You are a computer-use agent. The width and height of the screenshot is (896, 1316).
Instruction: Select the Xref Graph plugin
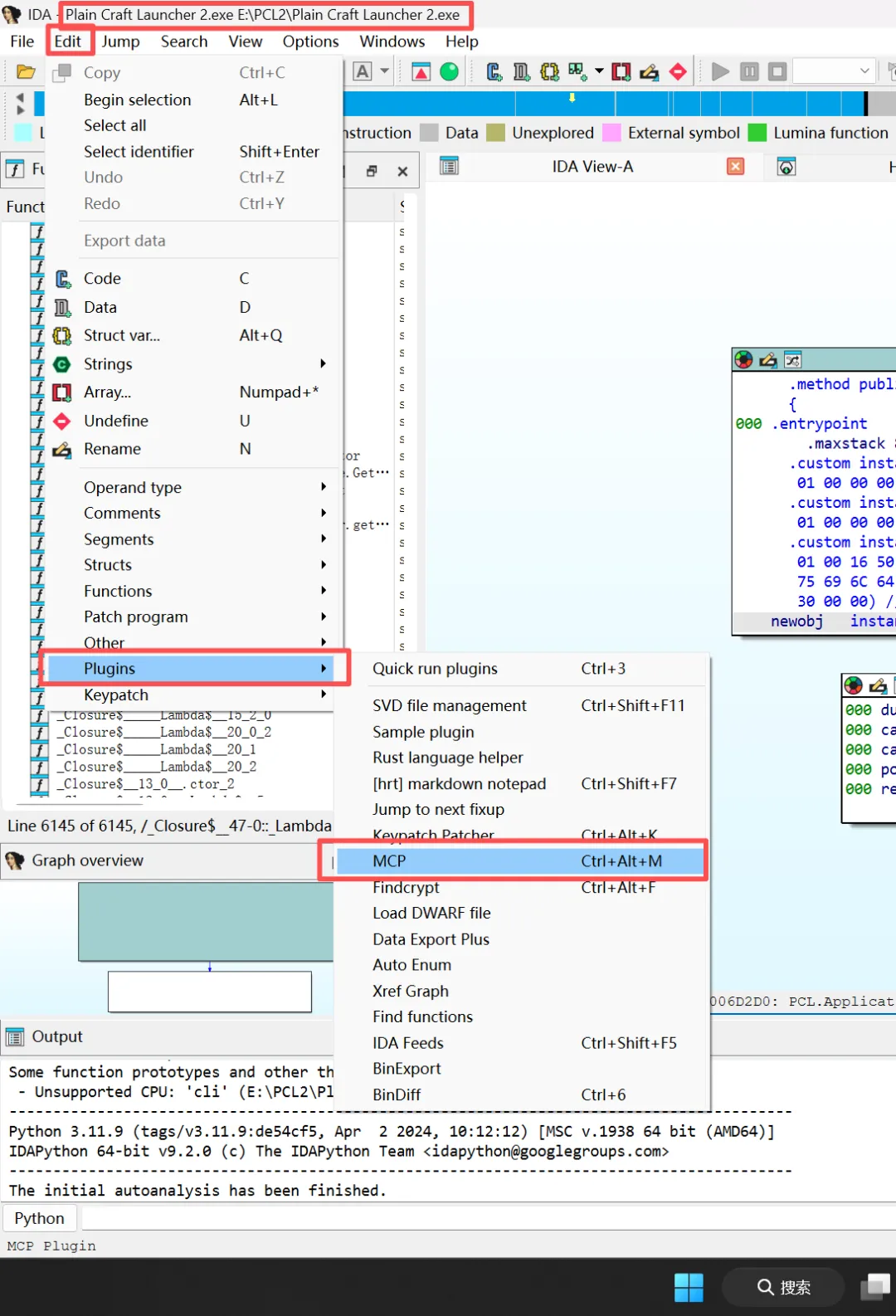521,991
